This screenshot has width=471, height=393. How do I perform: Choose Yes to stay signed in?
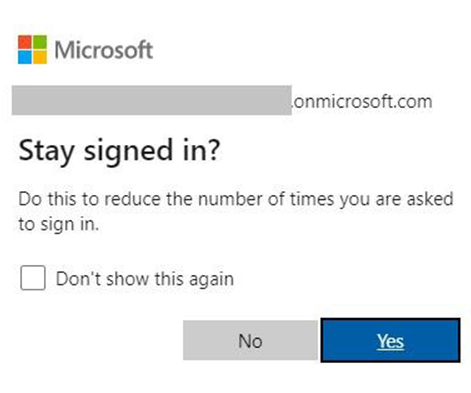[390, 340]
